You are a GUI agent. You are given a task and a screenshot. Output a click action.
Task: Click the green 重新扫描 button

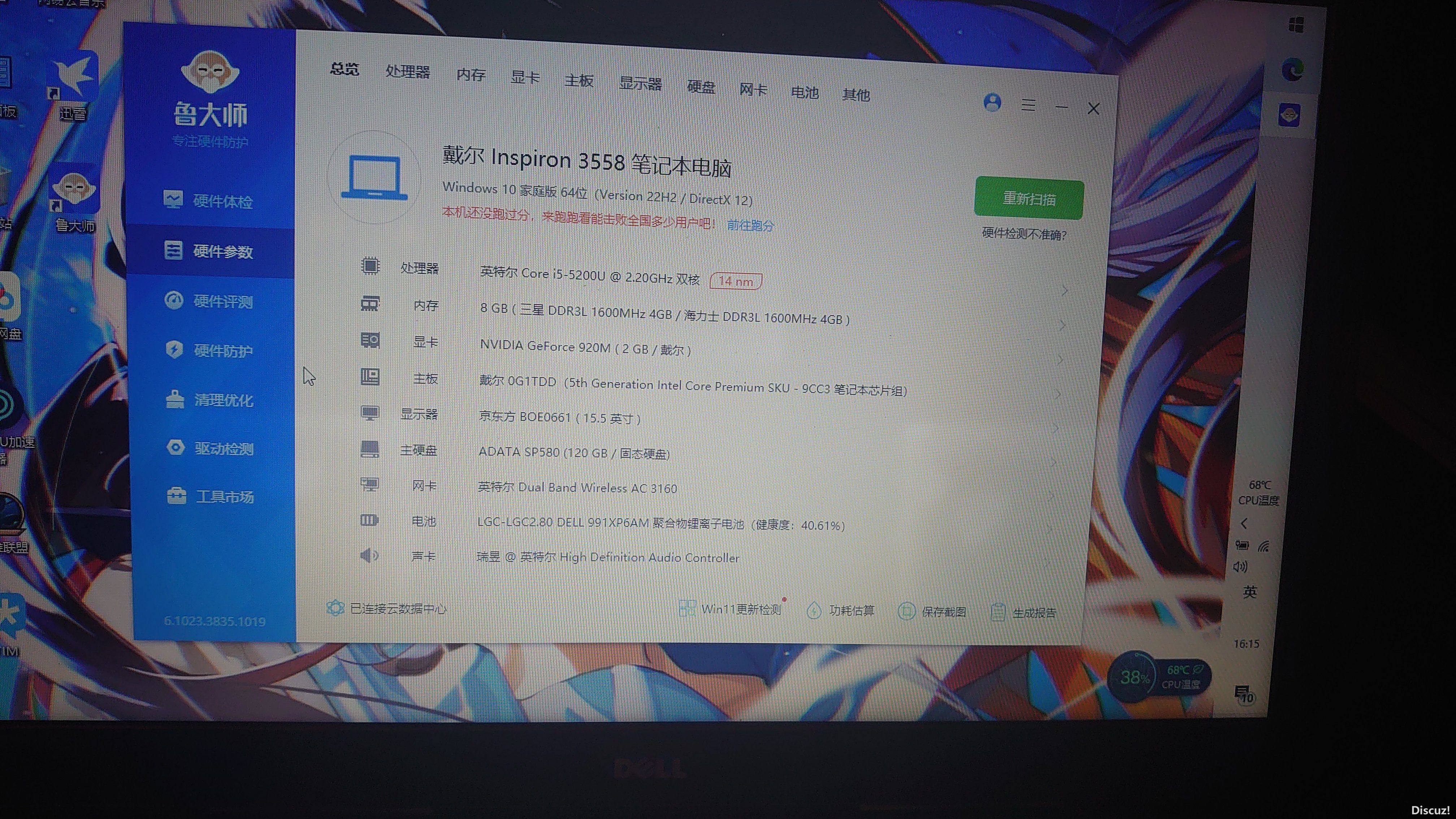(x=1029, y=198)
